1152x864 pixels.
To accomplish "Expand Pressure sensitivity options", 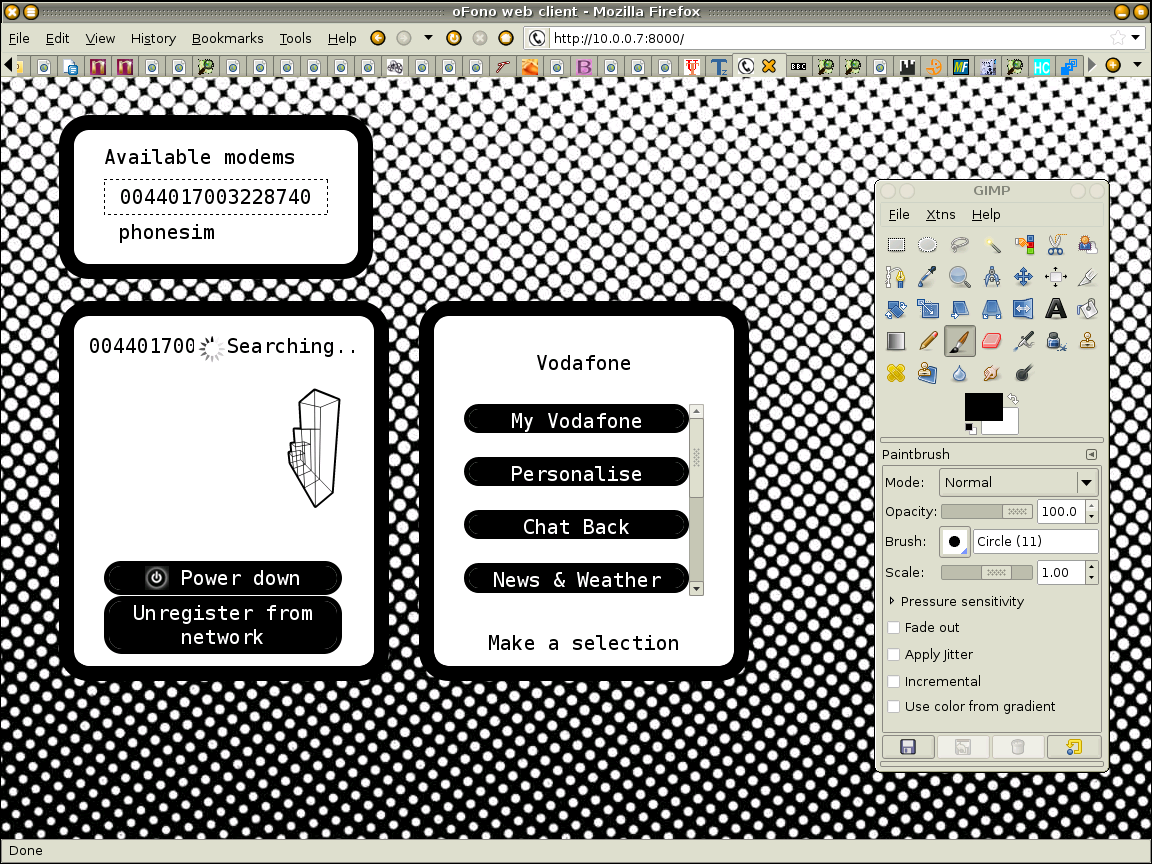I will tap(892, 601).
